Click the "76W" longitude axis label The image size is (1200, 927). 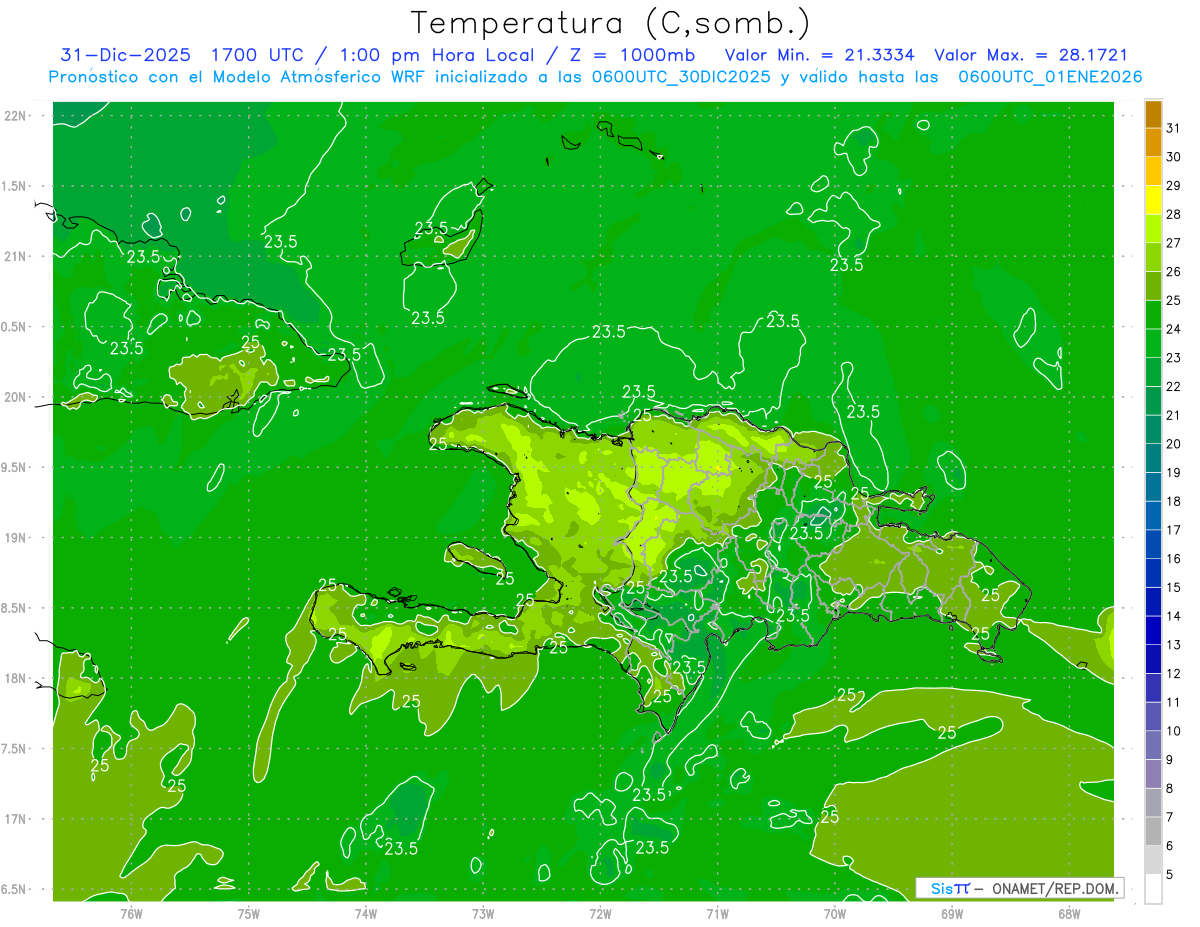point(131,913)
